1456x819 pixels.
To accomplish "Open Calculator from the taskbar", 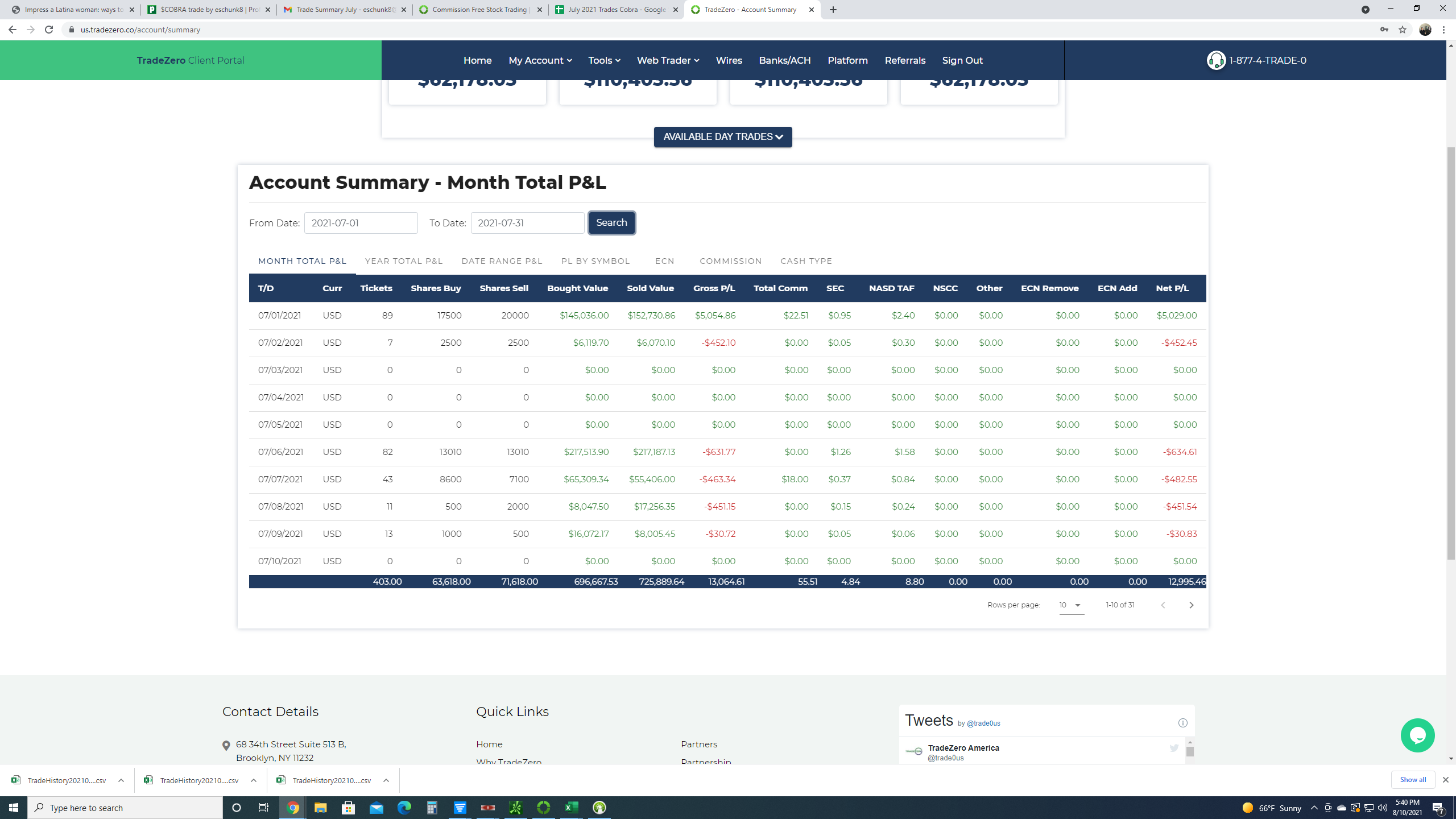I will click(432, 808).
